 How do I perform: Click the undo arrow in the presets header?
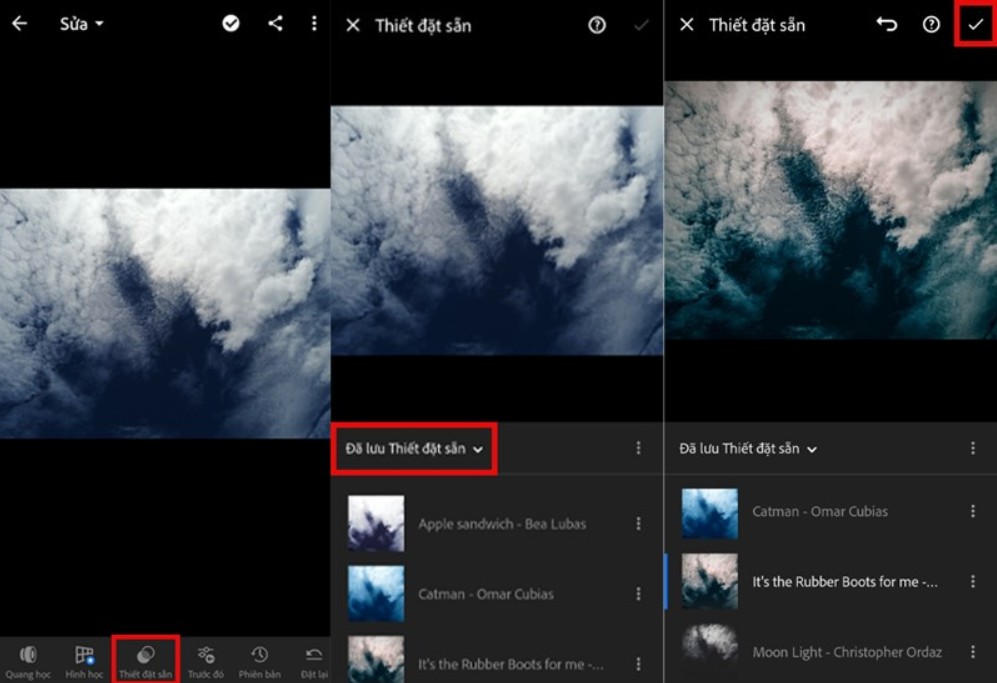pyautogui.click(x=887, y=24)
